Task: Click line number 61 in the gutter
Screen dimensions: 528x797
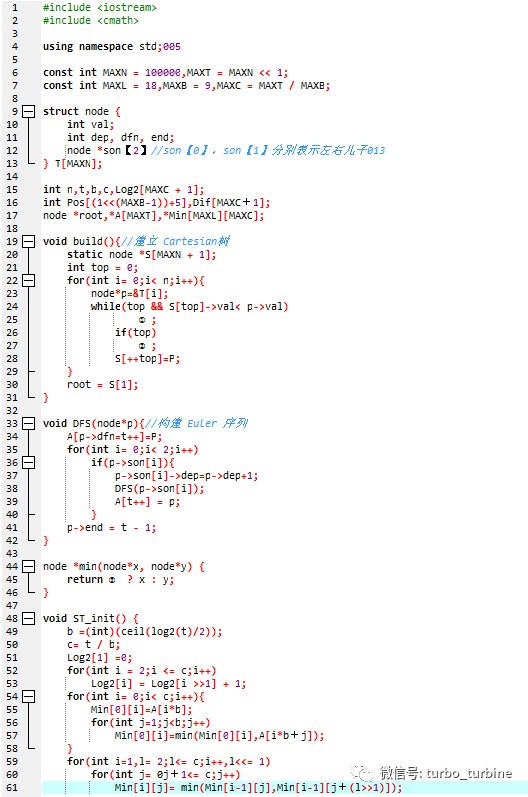Action: [12, 788]
